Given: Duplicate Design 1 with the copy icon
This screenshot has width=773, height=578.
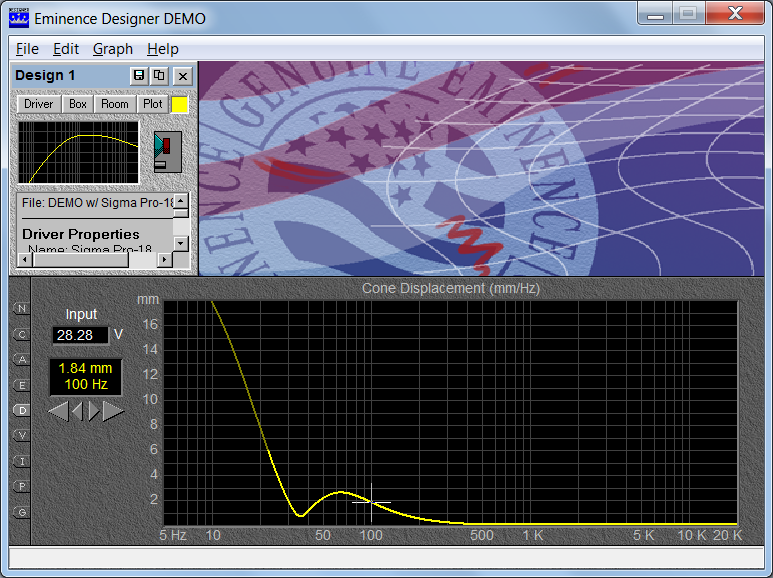Looking at the screenshot, I should (x=159, y=75).
